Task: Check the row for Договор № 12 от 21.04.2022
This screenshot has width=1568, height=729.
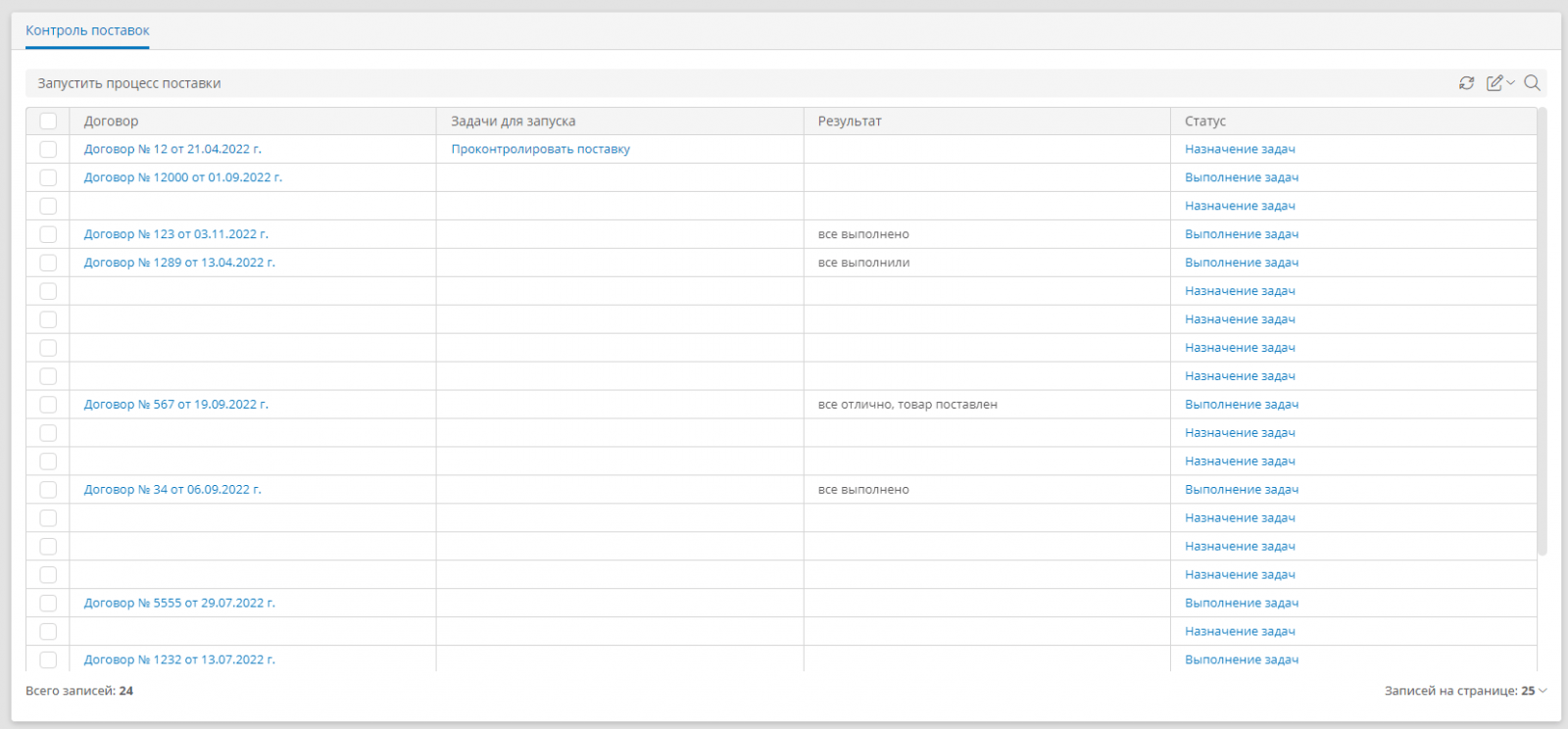Action: tap(48, 150)
